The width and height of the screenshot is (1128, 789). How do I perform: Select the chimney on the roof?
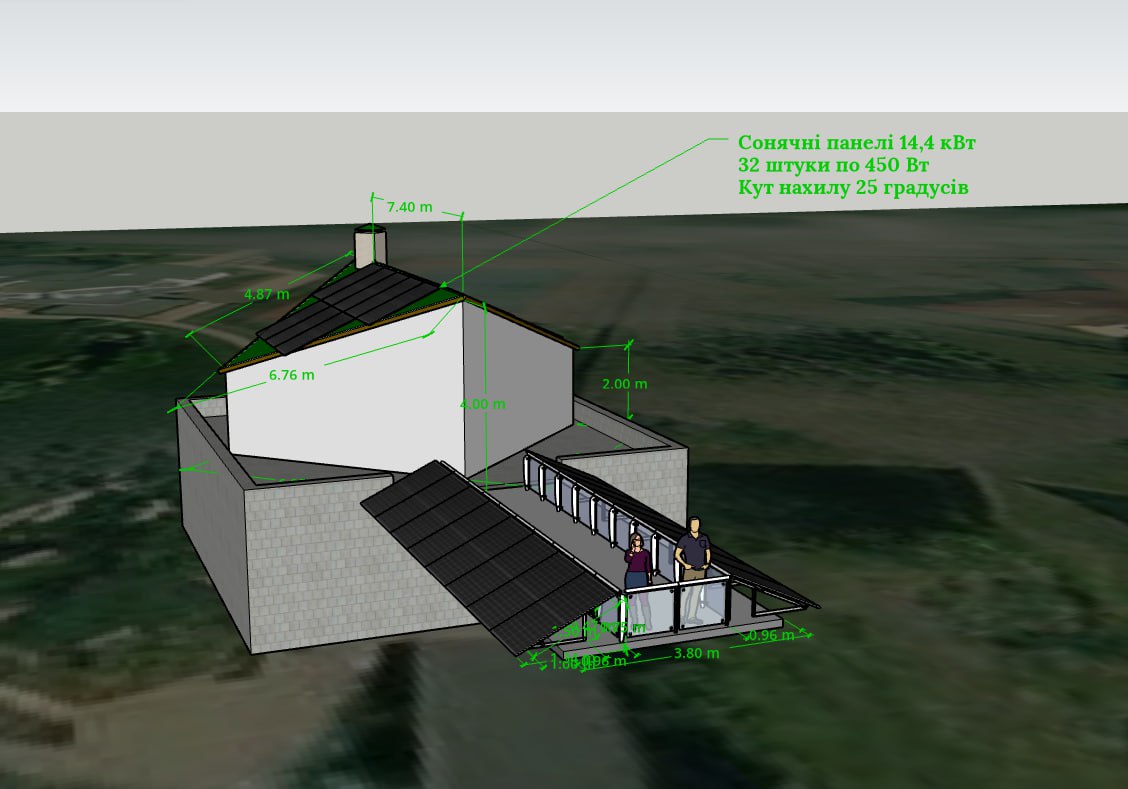(370, 248)
